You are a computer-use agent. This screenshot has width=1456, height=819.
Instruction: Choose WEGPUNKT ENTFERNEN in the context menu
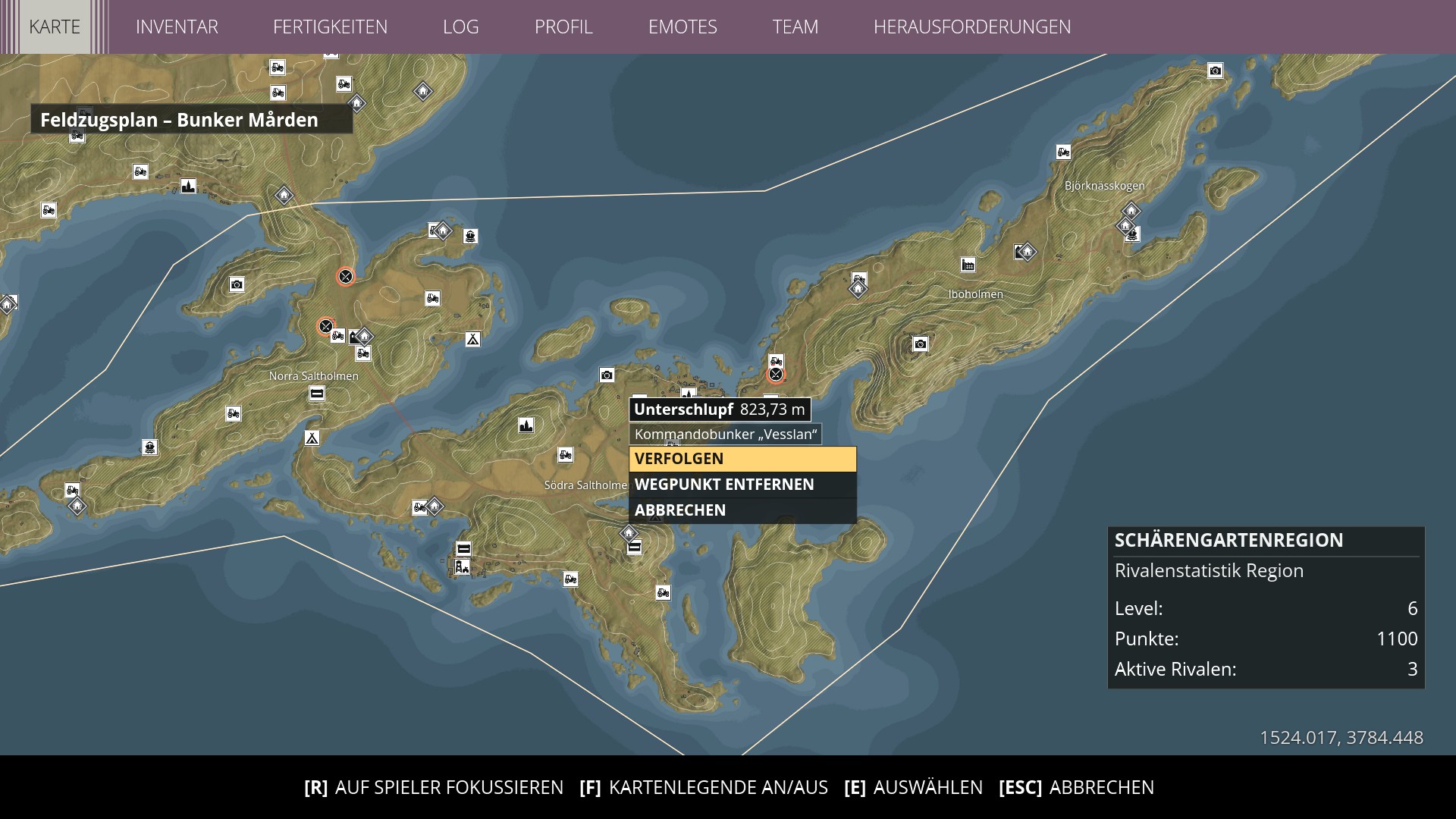(742, 485)
